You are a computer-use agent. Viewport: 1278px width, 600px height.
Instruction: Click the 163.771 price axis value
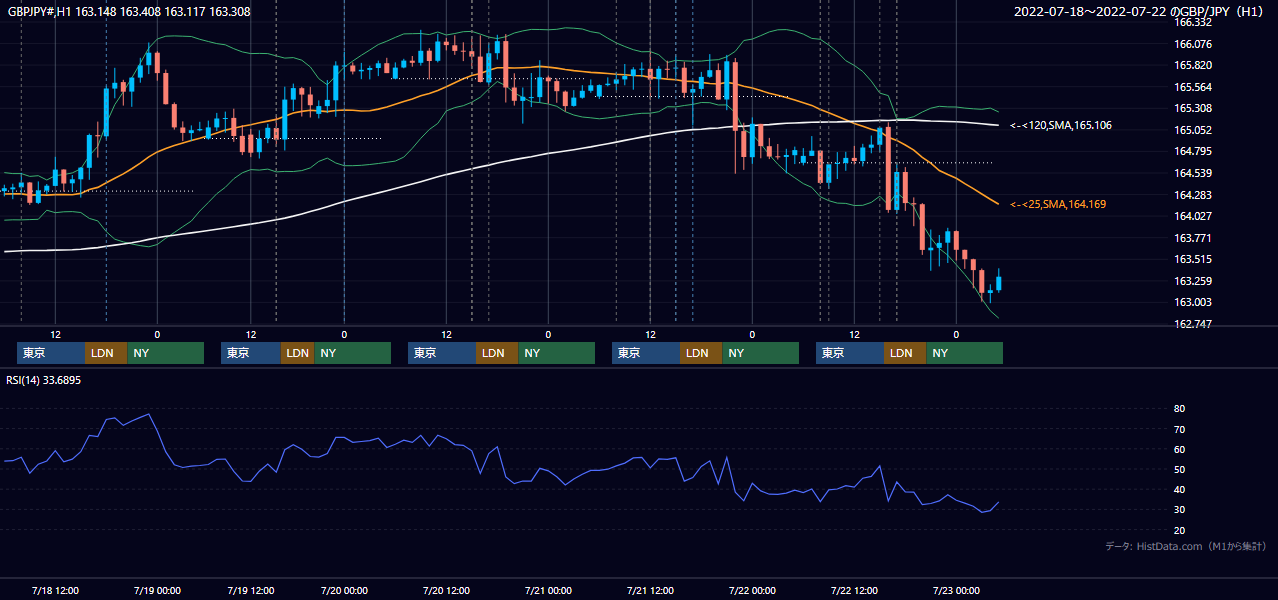[1193, 238]
